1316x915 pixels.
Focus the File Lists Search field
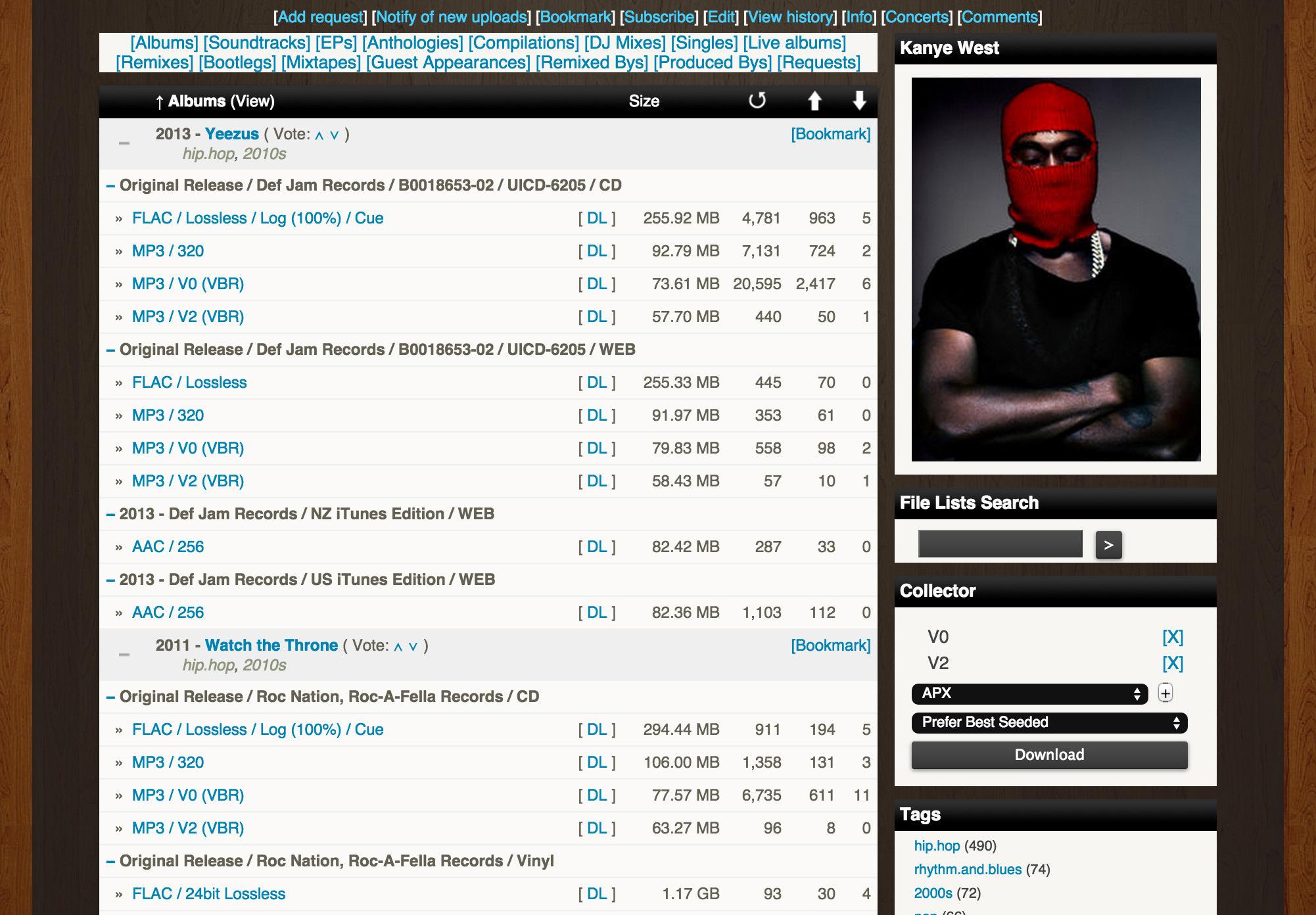pyautogui.click(x=1000, y=544)
